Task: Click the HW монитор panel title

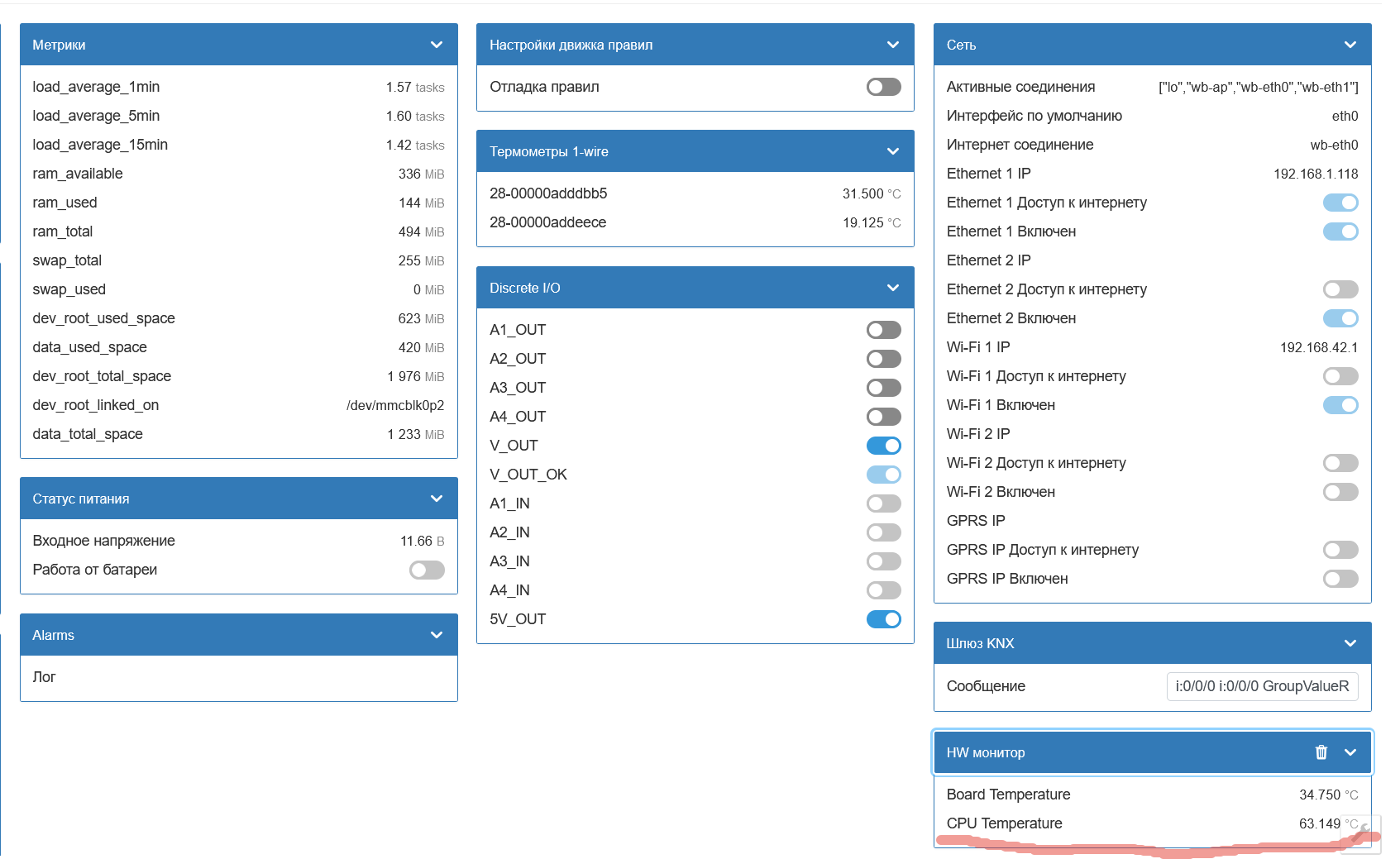Action: (985, 752)
